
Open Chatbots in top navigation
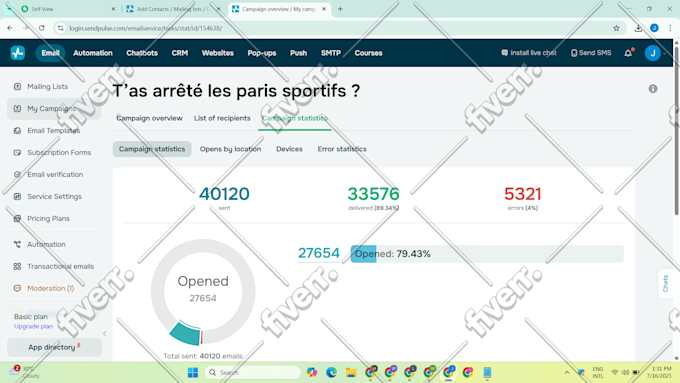tap(142, 53)
